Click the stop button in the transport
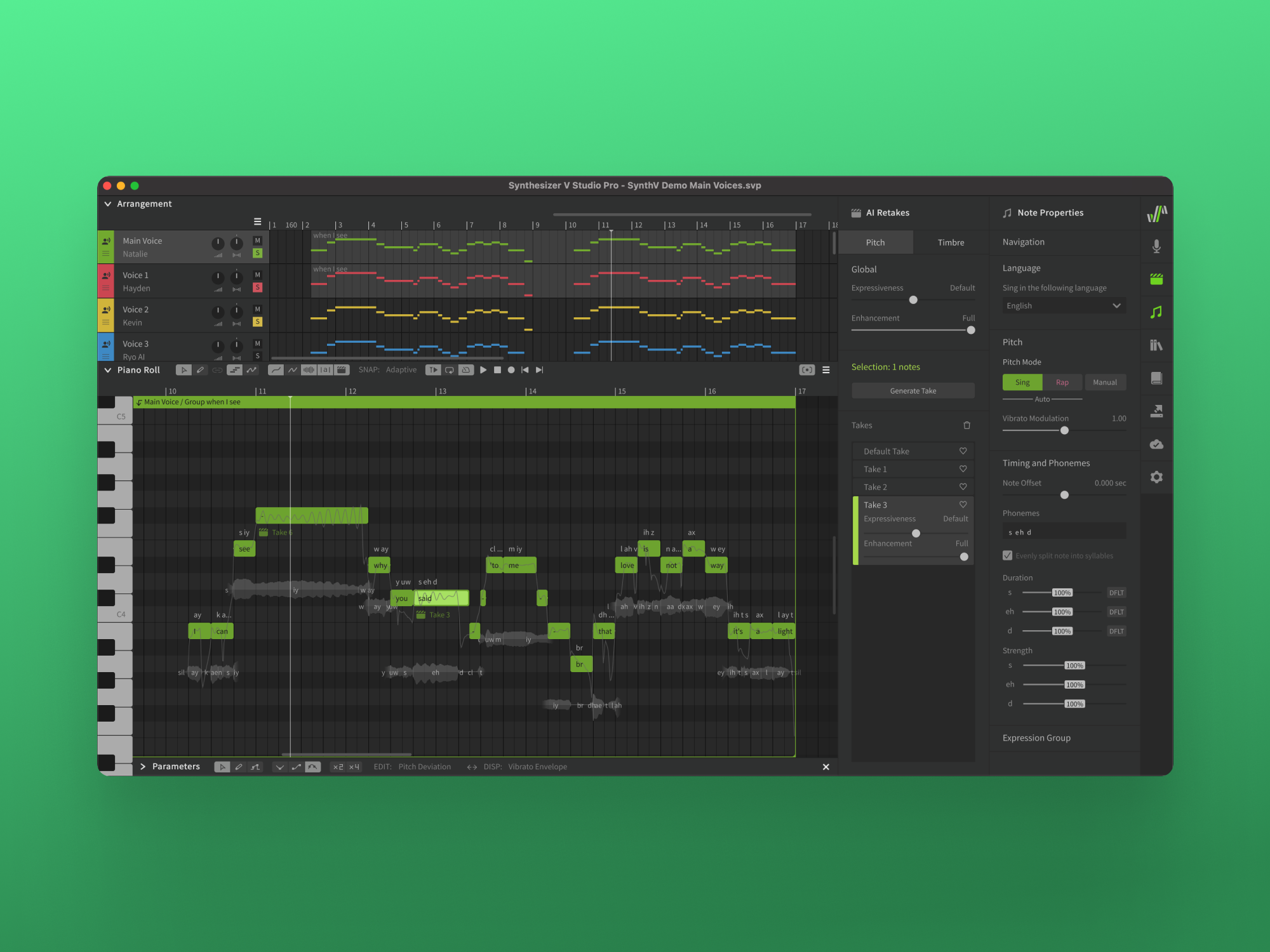Viewport: 1270px width, 952px height. pos(497,370)
